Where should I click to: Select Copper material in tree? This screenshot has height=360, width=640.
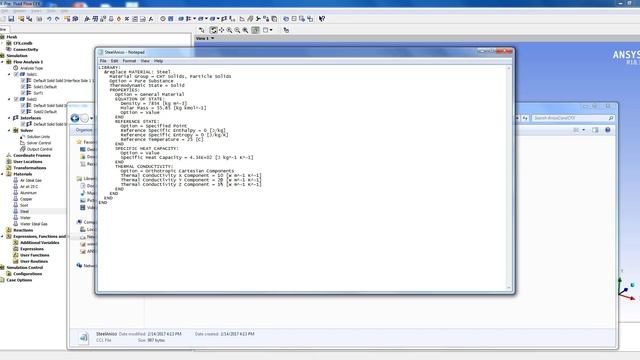pos(26,199)
